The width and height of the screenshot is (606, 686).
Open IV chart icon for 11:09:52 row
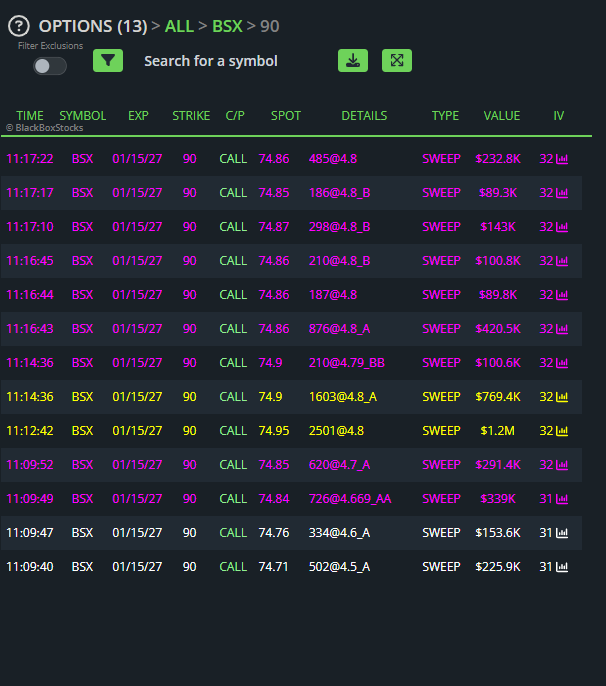click(x=562, y=465)
